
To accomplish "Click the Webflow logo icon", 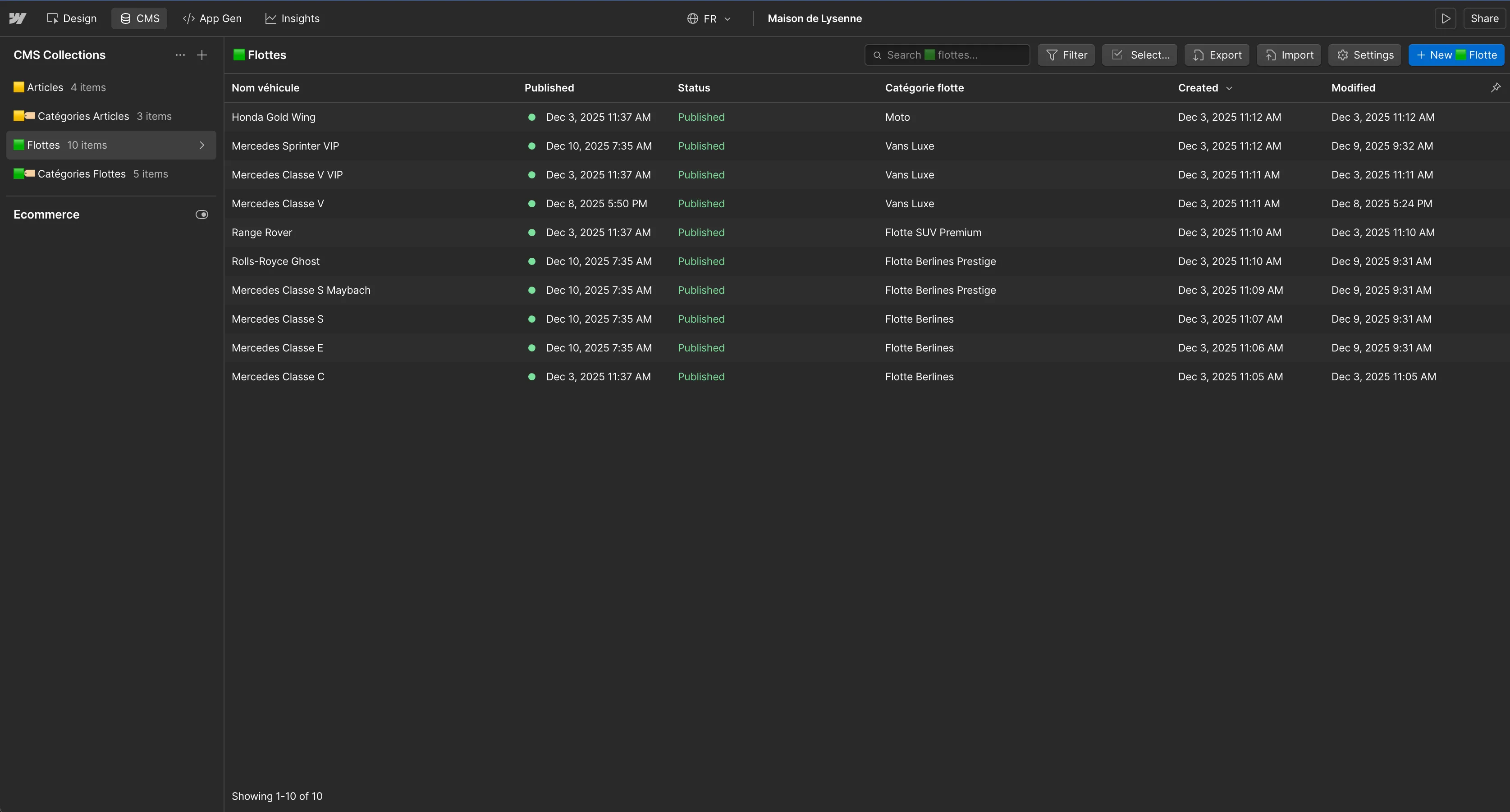I will (18, 18).
